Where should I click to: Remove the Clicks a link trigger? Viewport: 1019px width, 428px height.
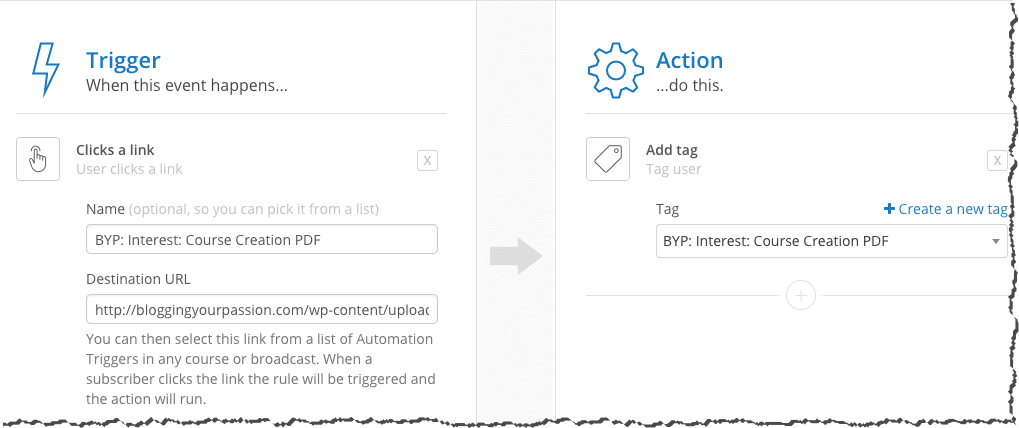click(x=427, y=160)
